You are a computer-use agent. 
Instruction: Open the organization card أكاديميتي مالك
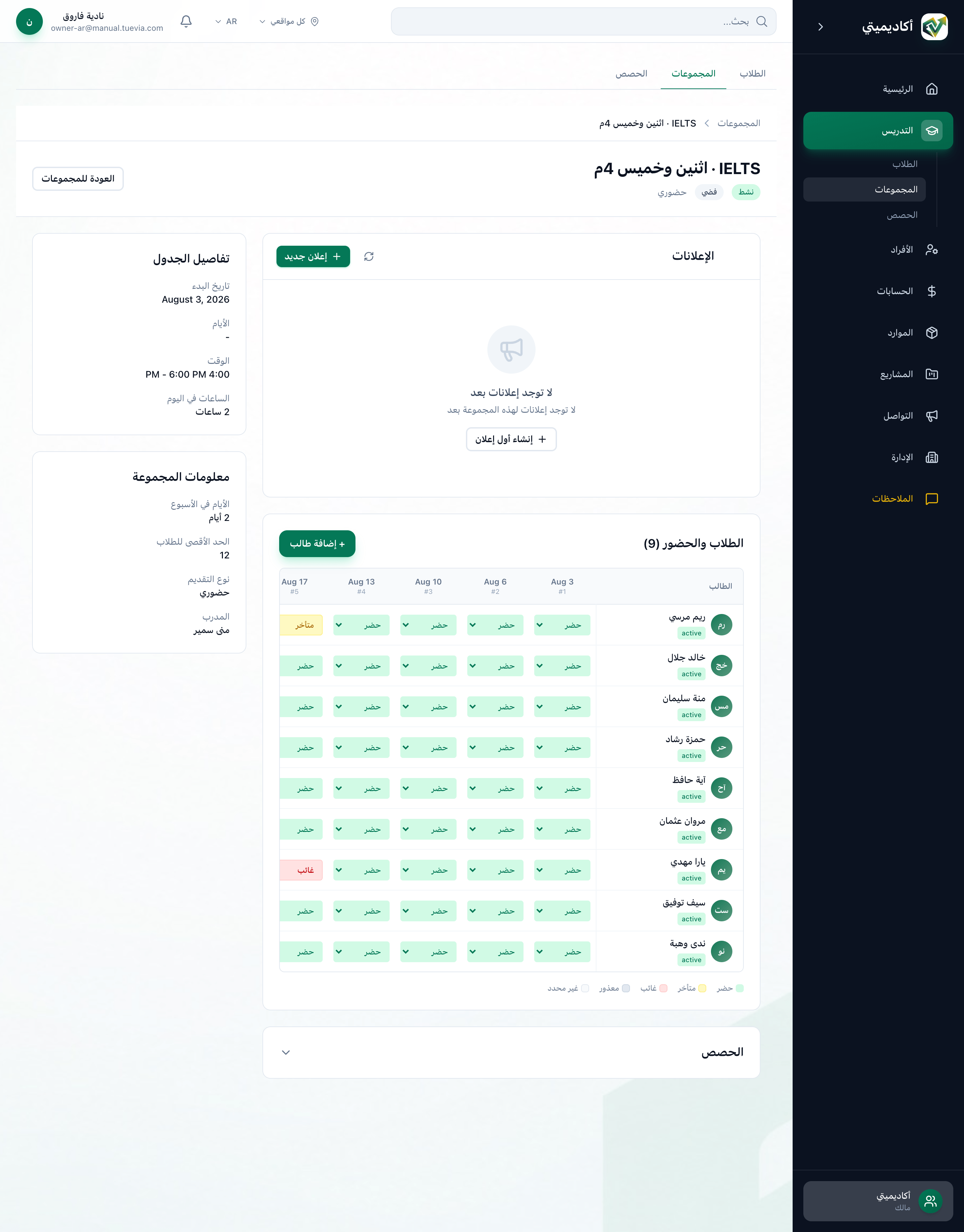click(878, 1202)
